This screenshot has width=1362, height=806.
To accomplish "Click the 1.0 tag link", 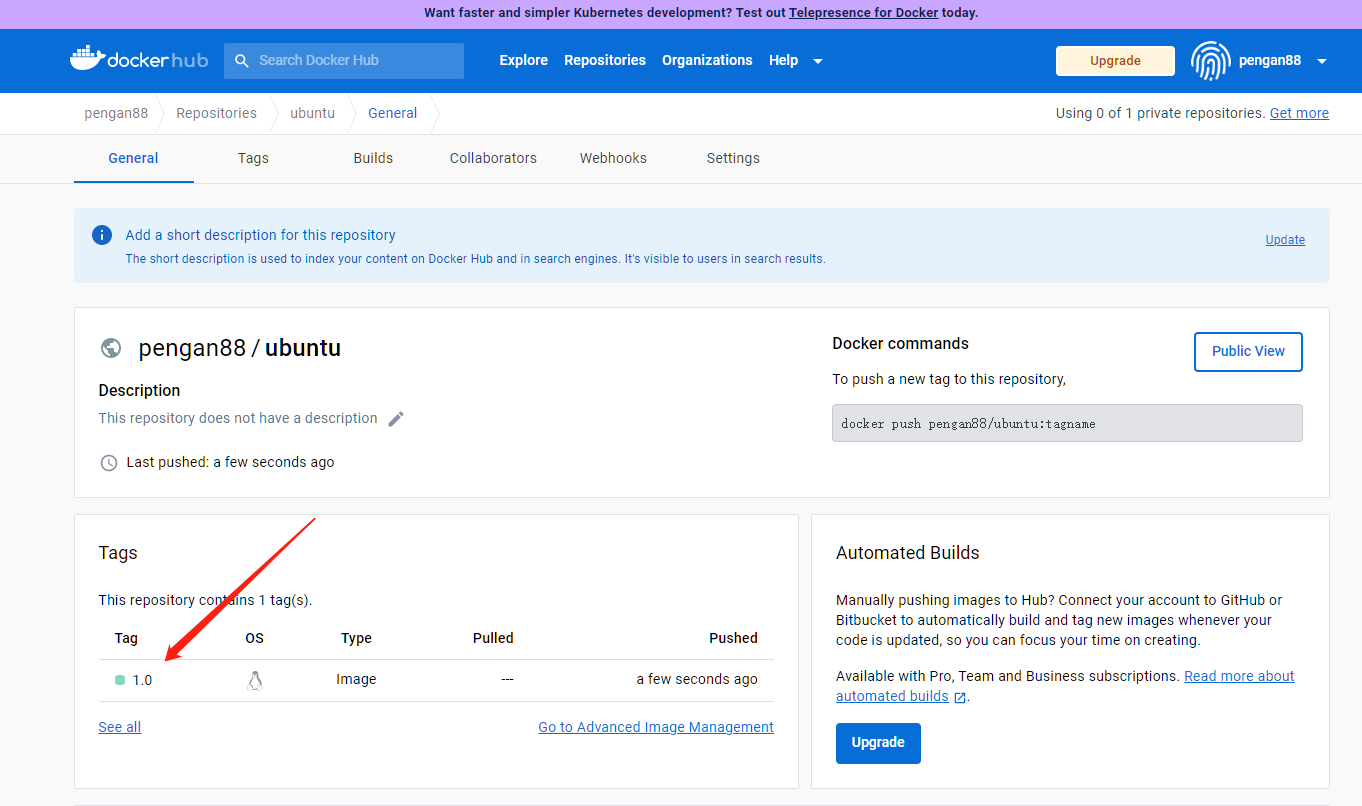I will tap(142, 680).
